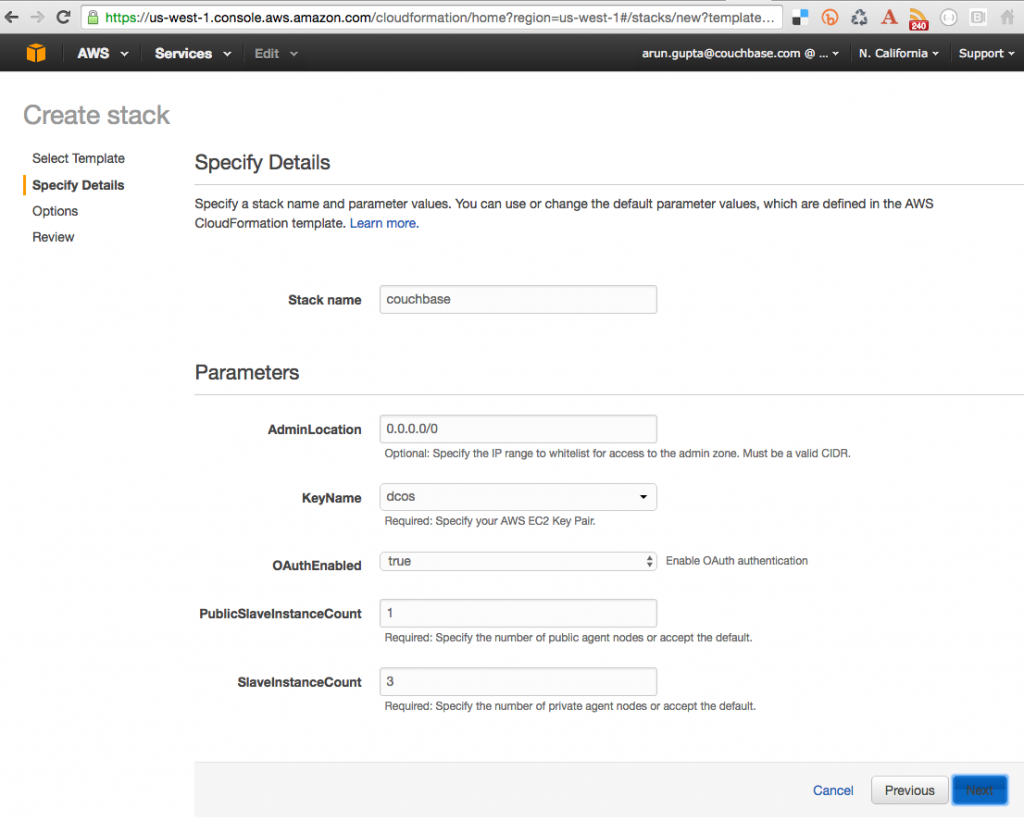Open the KeyName dcos dropdown
Screen dimensions: 1024x821
[518, 497]
